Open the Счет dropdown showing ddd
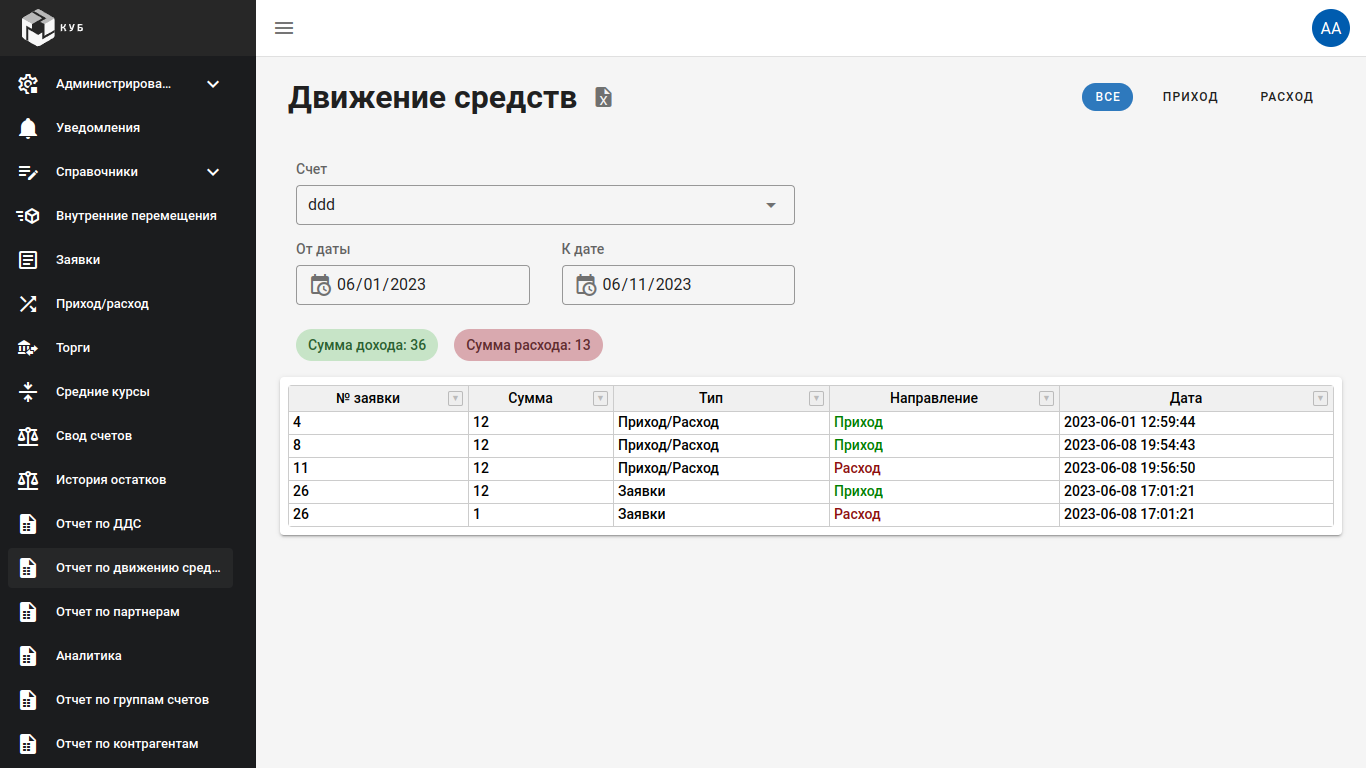The height and width of the screenshot is (768, 1366). click(x=545, y=205)
